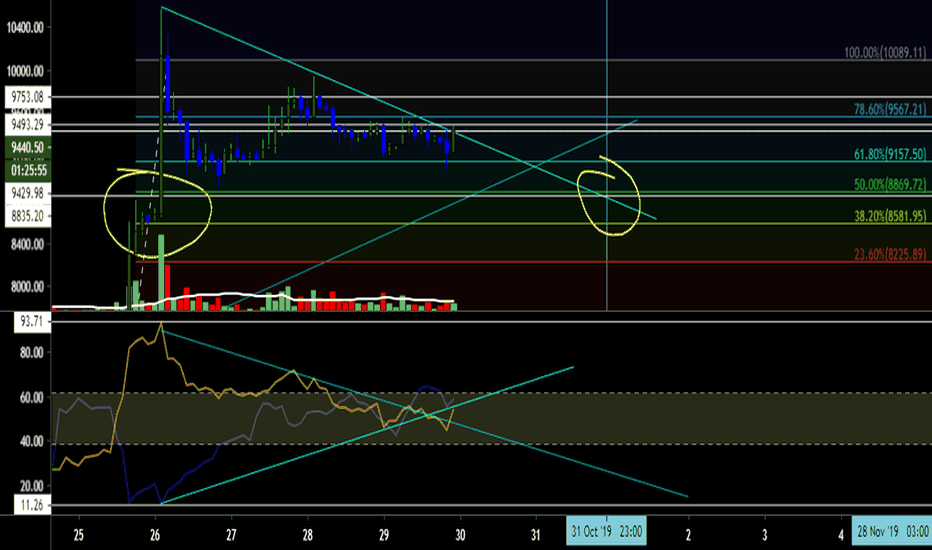Image resolution: width=932 pixels, height=550 pixels.
Task: Select the 100.00%(10089.11) Fibonacci level label
Action: (x=885, y=53)
